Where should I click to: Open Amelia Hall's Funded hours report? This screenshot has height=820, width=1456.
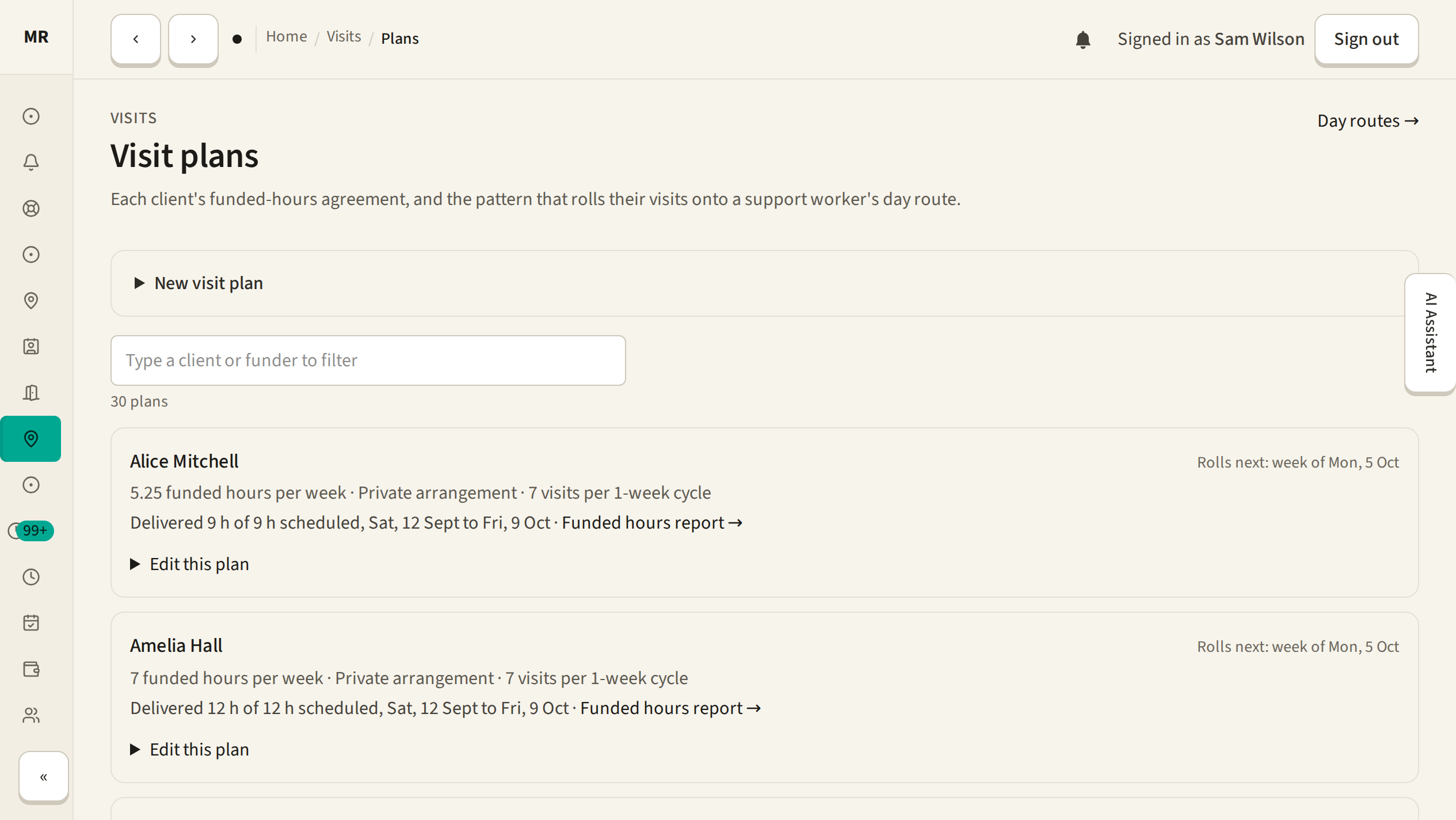click(670, 708)
